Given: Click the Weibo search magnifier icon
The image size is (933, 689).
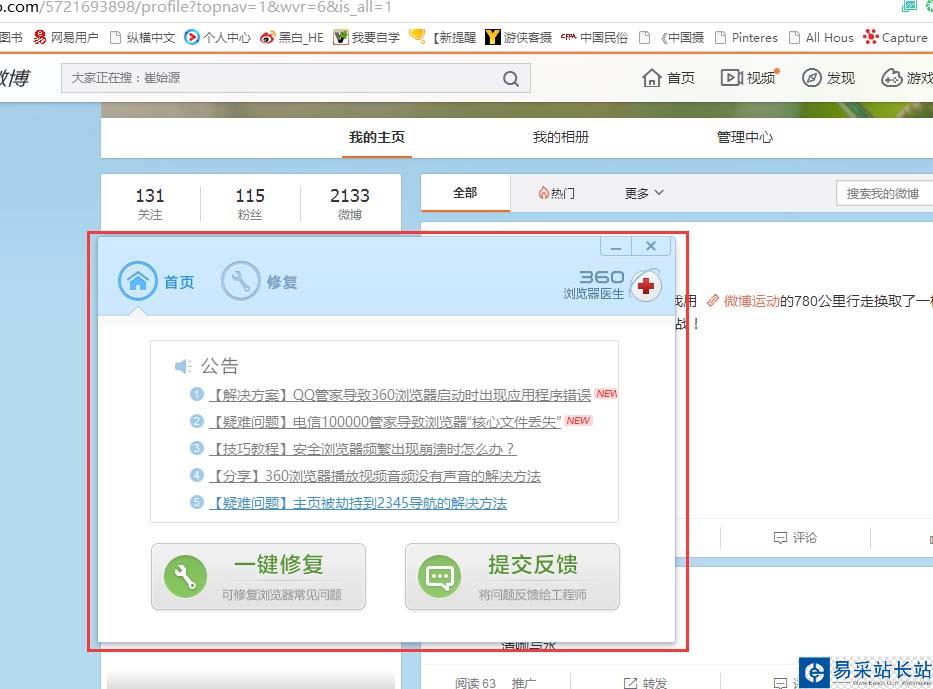Looking at the screenshot, I should pyautogui.click(x=511, y=79).
